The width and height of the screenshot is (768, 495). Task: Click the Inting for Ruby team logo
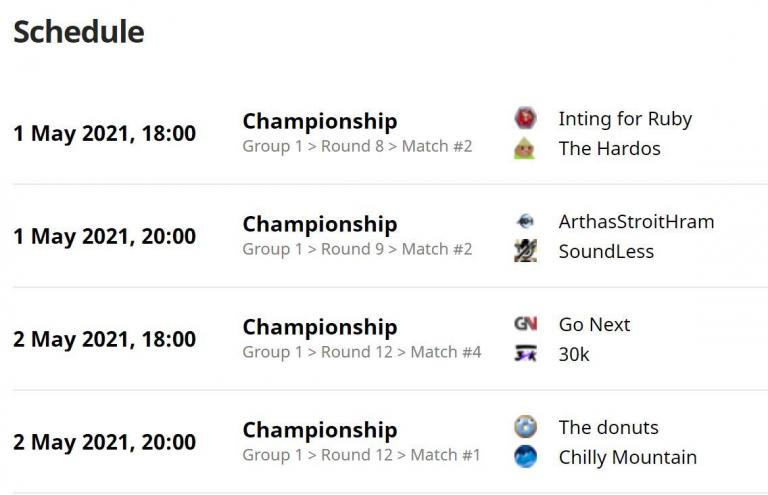(525, 118)
